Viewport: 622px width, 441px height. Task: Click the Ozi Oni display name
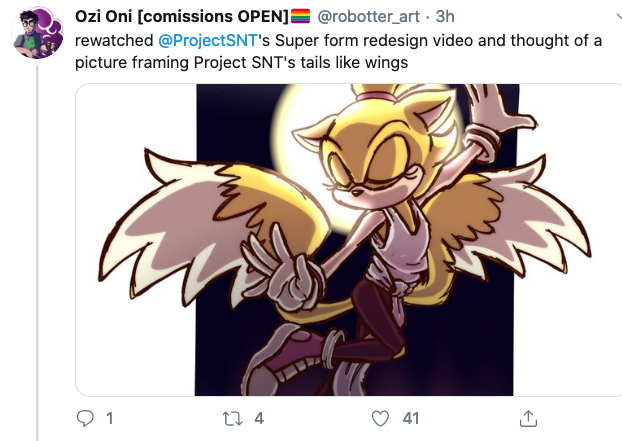(x=104, y=16)
